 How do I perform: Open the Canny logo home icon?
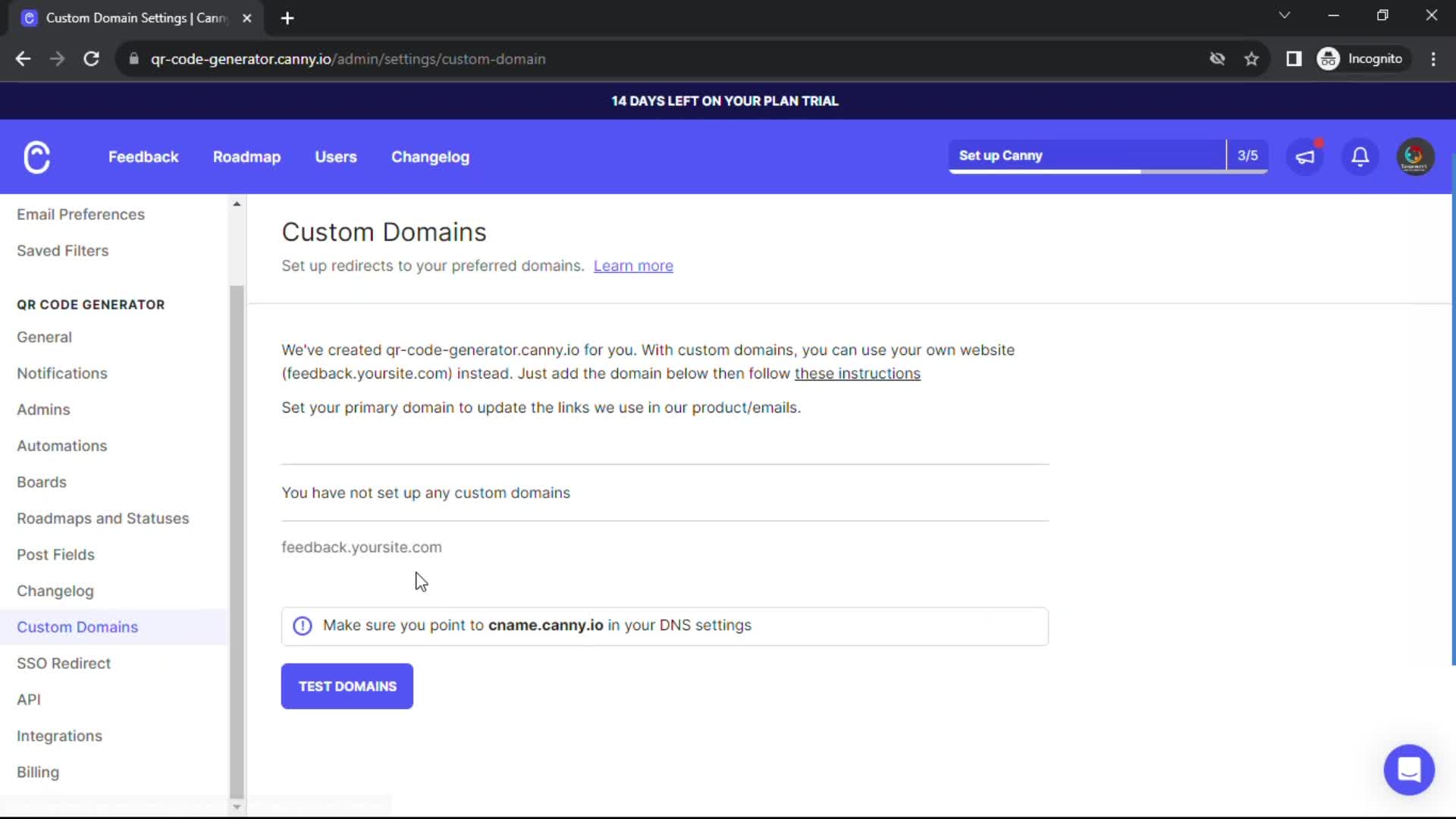[36, 157]
